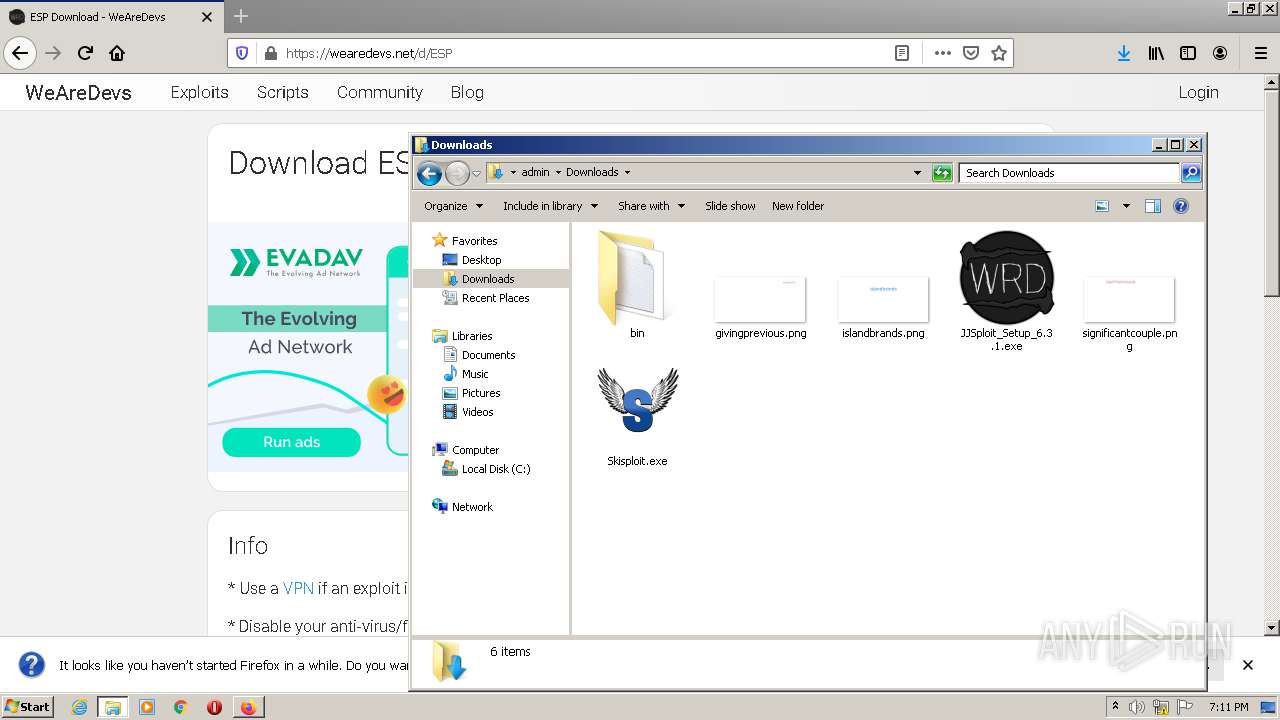The width and height of the screenshot is (1280, 720).
Task: Select the bin folder
Action: tap(637, 285)
